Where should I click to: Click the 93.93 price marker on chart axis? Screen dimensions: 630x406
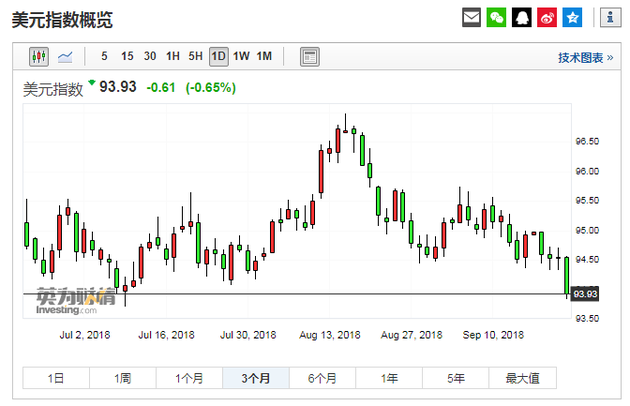(x=585, y=294)
